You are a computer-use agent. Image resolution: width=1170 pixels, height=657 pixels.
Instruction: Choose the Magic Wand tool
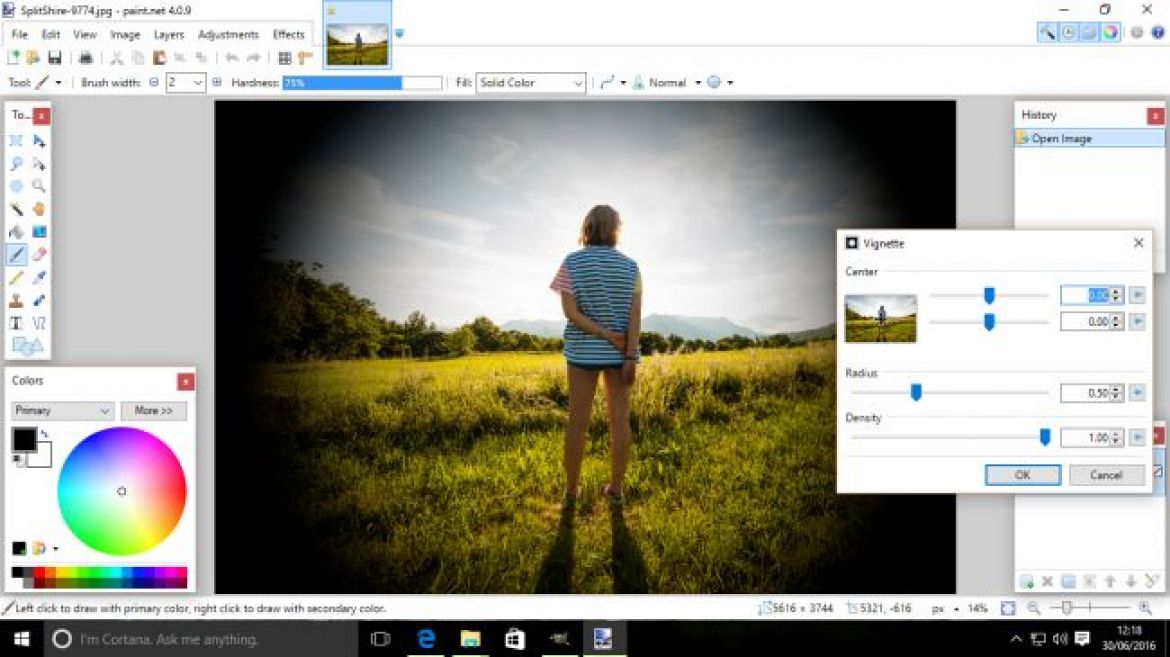click(x=17, y=209)
